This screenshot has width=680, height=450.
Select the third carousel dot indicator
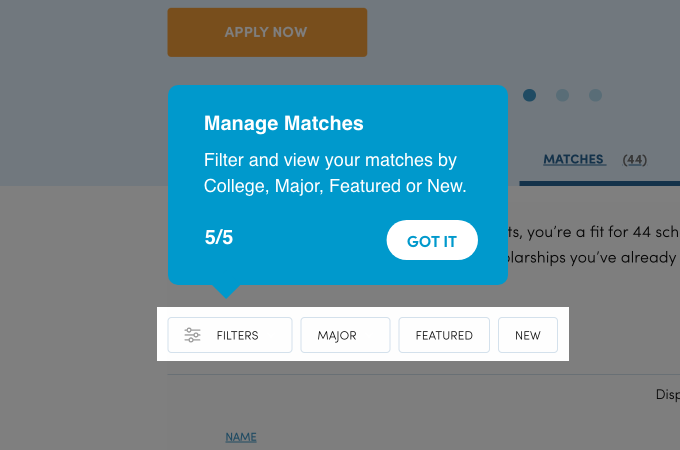595,95
